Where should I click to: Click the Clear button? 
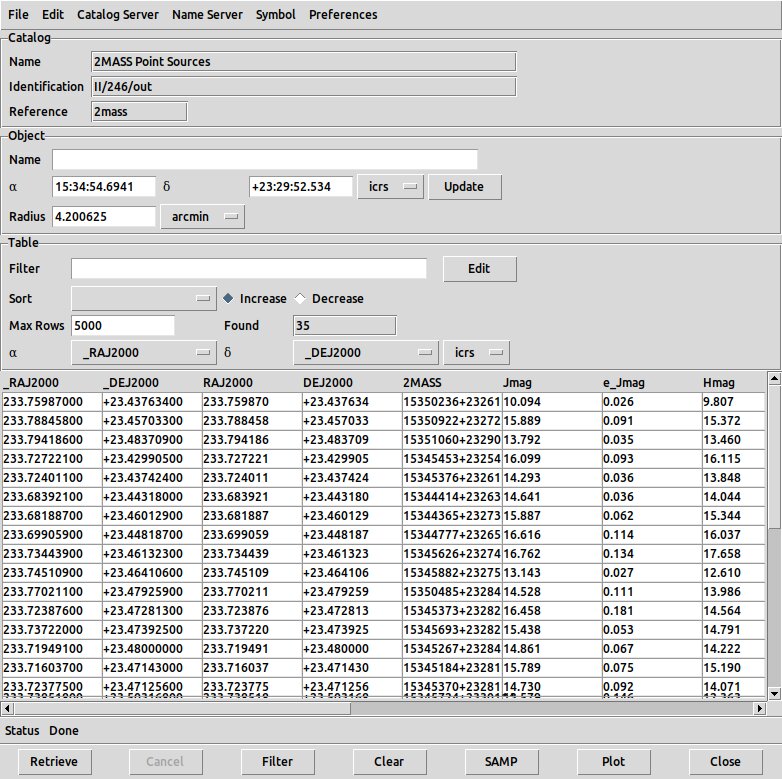coord(390,762)
